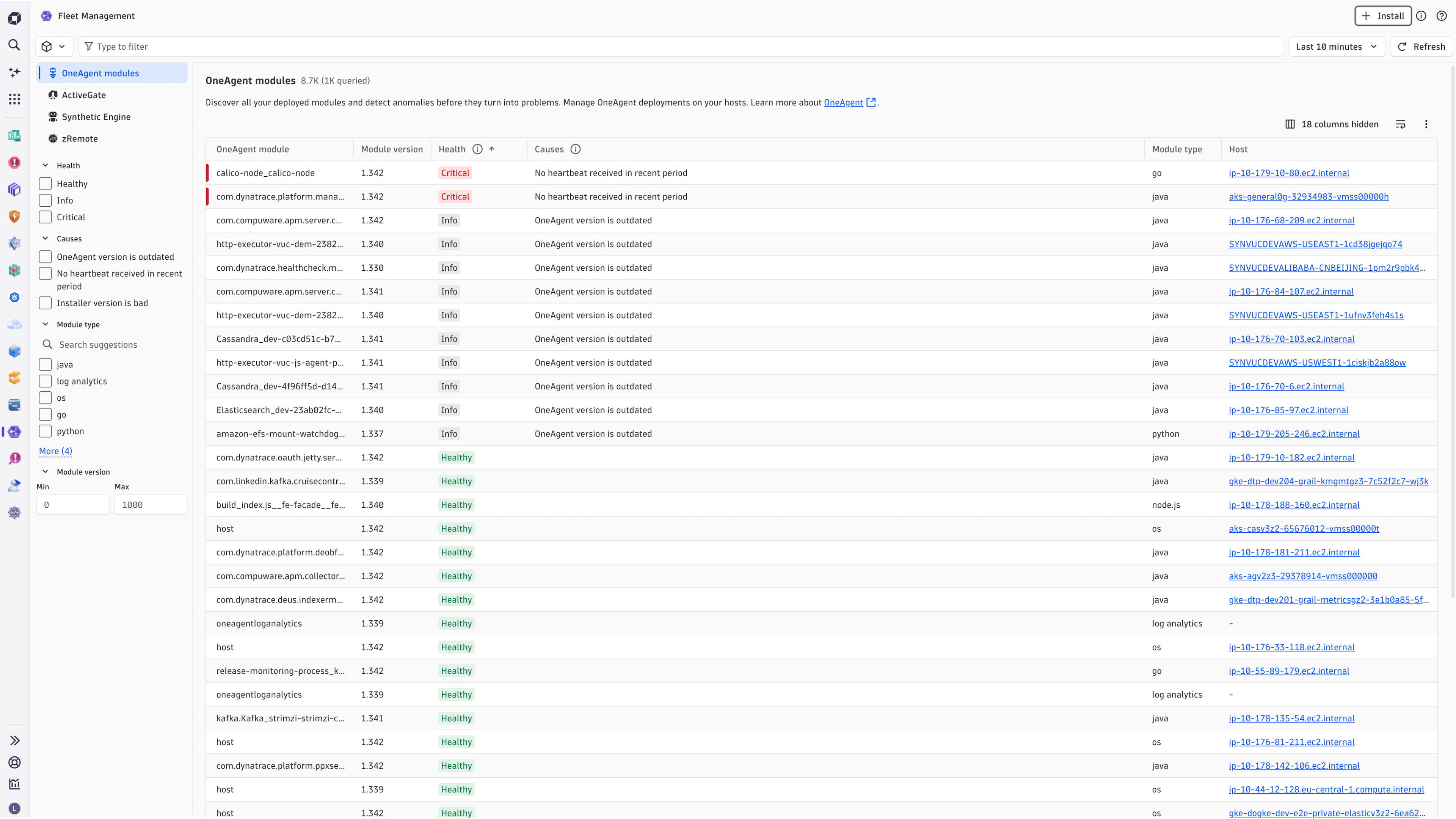
Task: Open the Davis AI sparkle icon
Action: pos(14,72)
